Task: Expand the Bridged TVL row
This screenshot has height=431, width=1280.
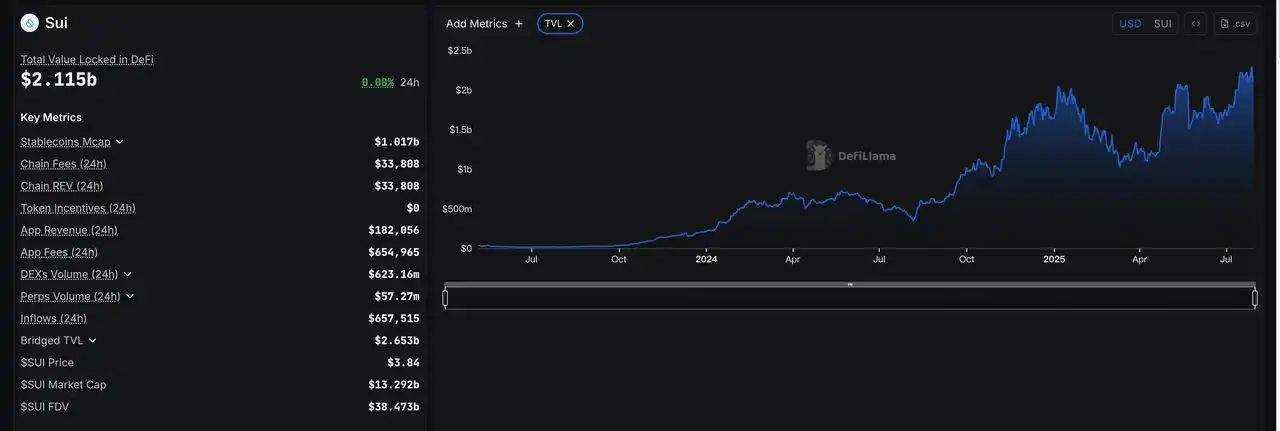Action: point(93,341)
